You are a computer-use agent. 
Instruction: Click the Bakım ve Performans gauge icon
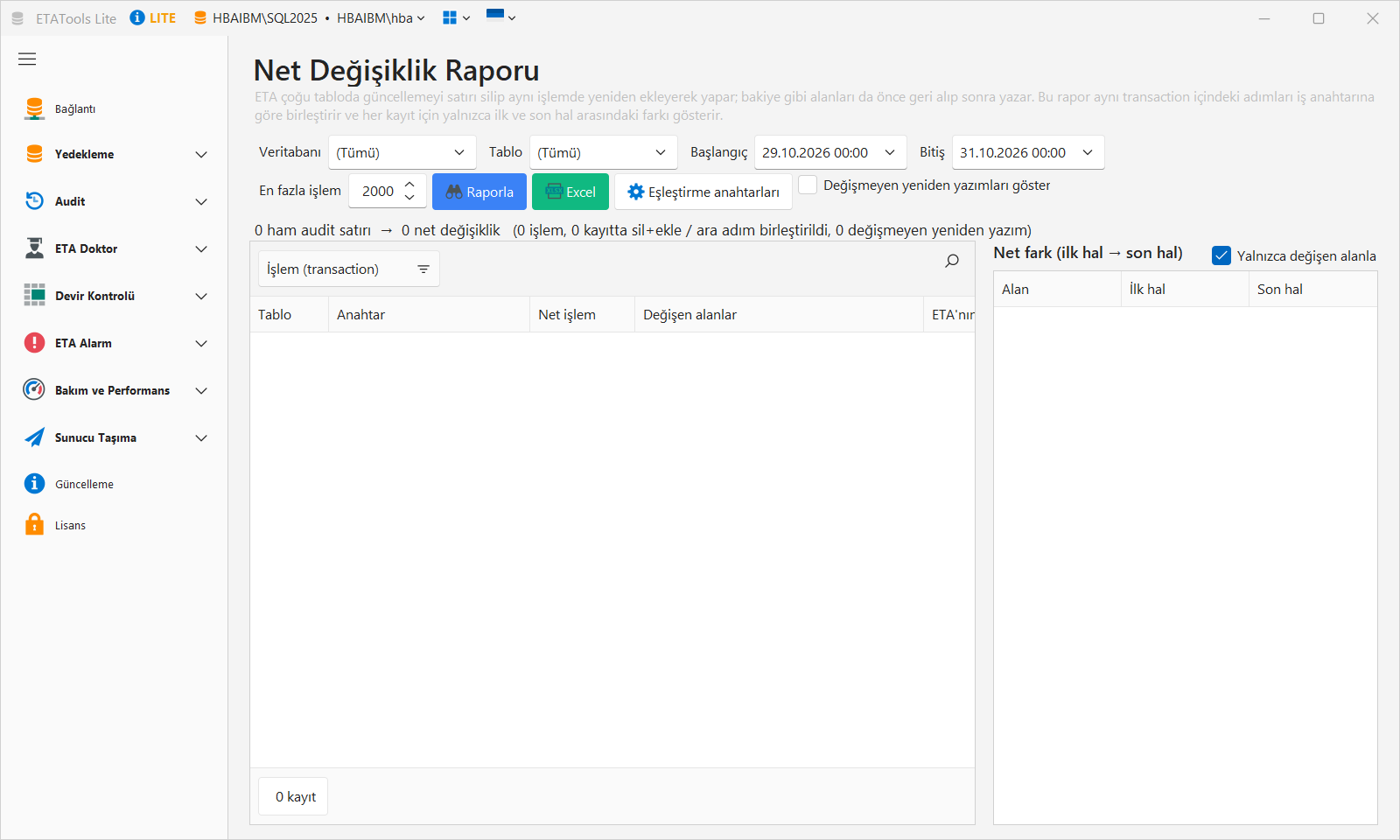(34, 390)
